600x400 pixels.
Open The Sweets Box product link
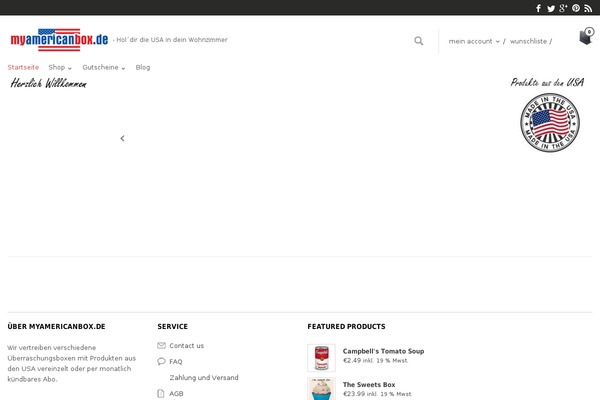pyautogui.click(x=369, y=385)
